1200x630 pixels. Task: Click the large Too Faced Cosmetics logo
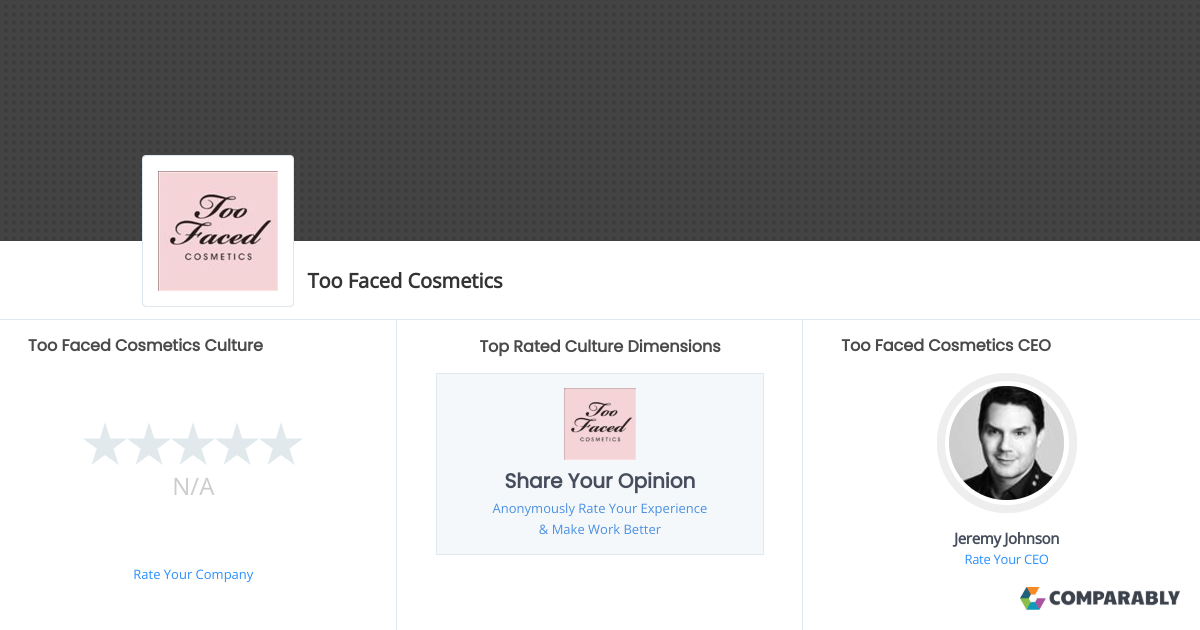[x=218, y=231]
